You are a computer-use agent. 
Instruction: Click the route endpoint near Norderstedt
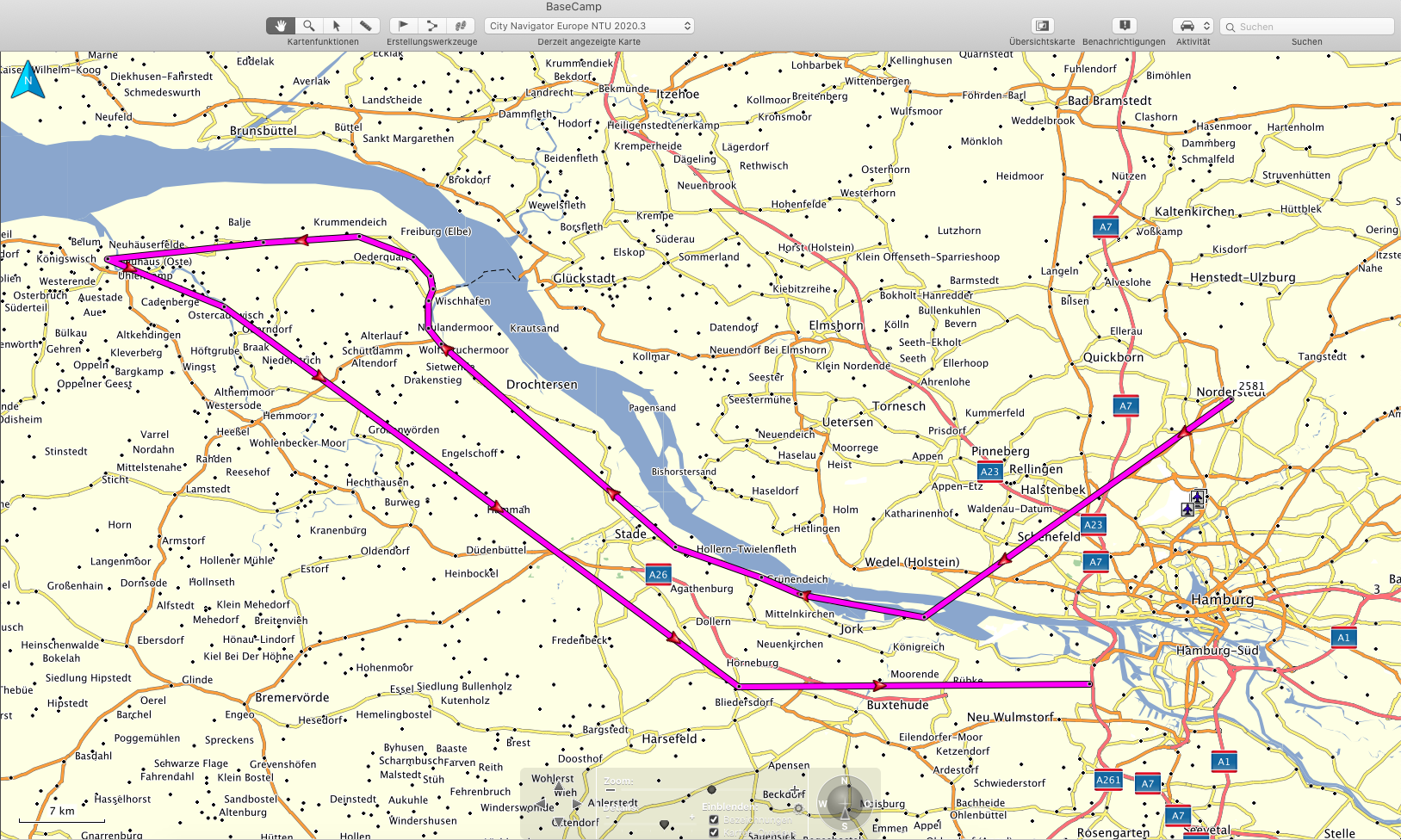(1232, 398)
